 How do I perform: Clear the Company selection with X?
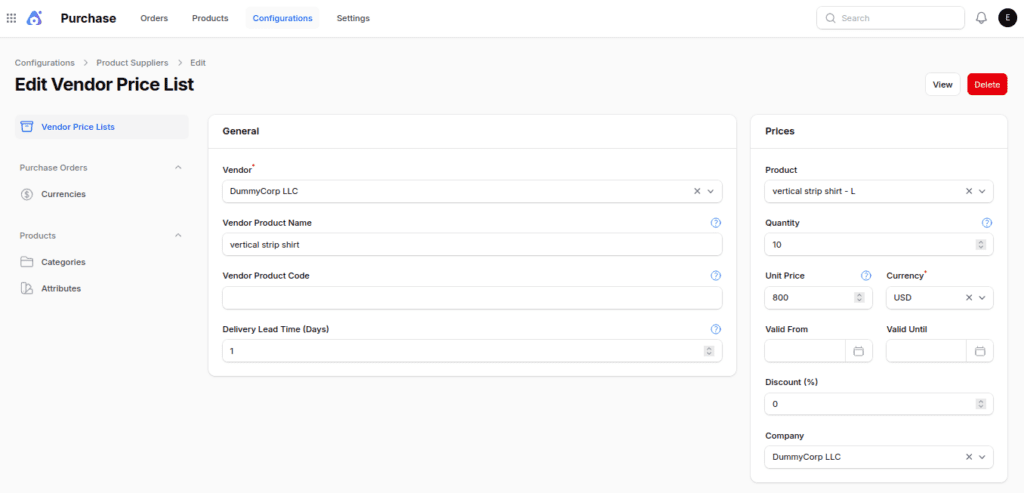pos(969,457)
